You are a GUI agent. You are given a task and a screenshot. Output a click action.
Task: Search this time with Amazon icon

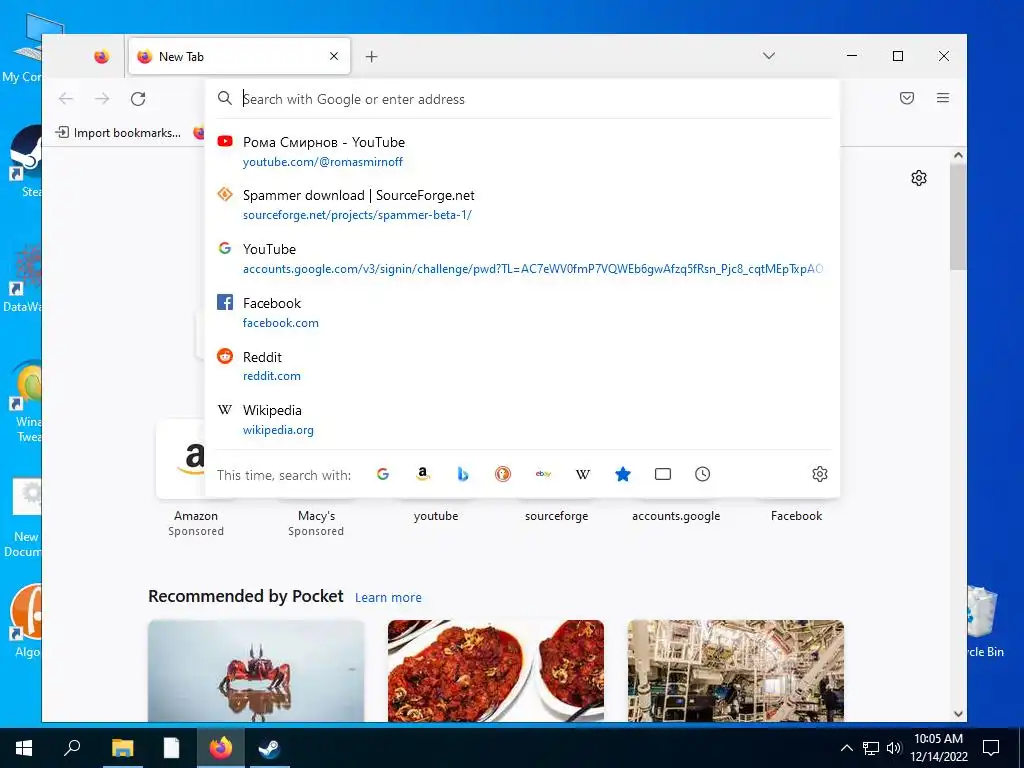click(423, 475)
